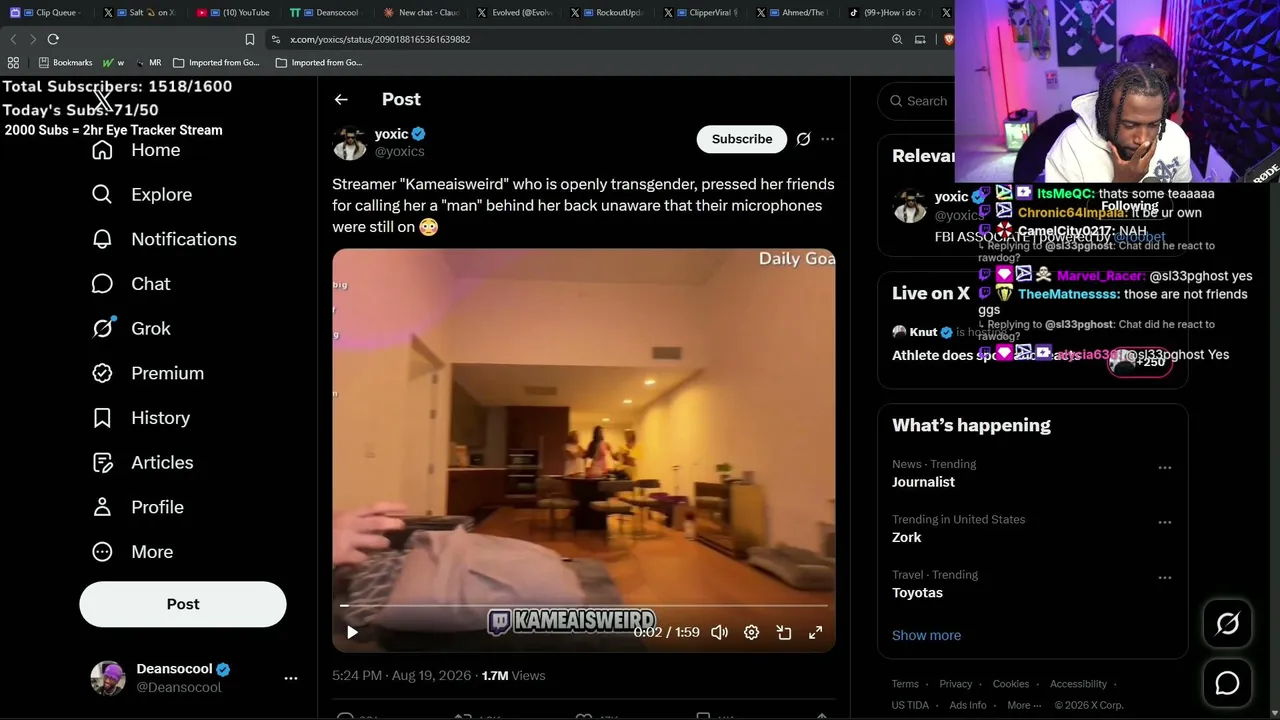Open the Privacy footer link
The image size is (1280, 720).
[x=956, y=684]
